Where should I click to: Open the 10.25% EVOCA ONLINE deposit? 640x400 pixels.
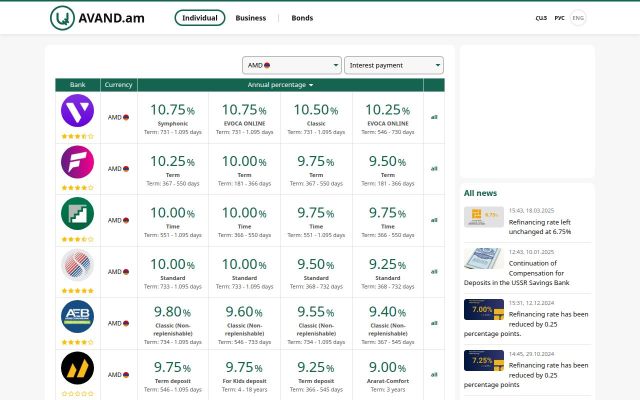point(388,118)
